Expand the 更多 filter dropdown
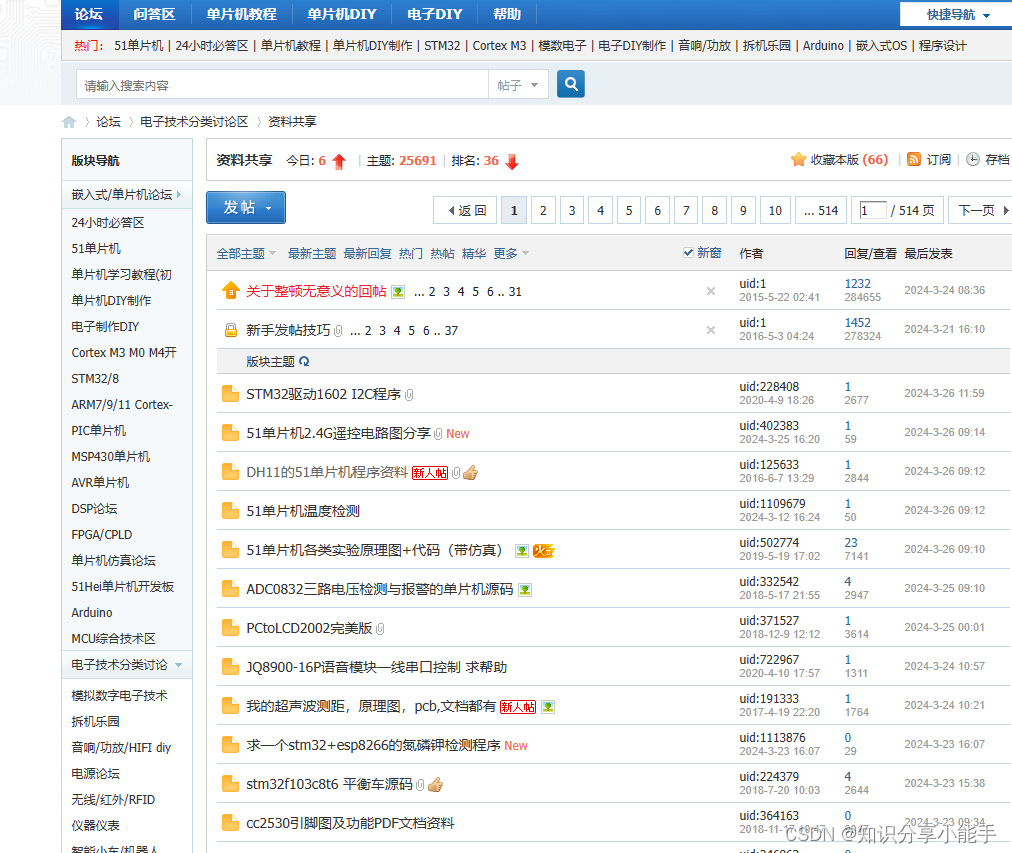 (511, 253)
